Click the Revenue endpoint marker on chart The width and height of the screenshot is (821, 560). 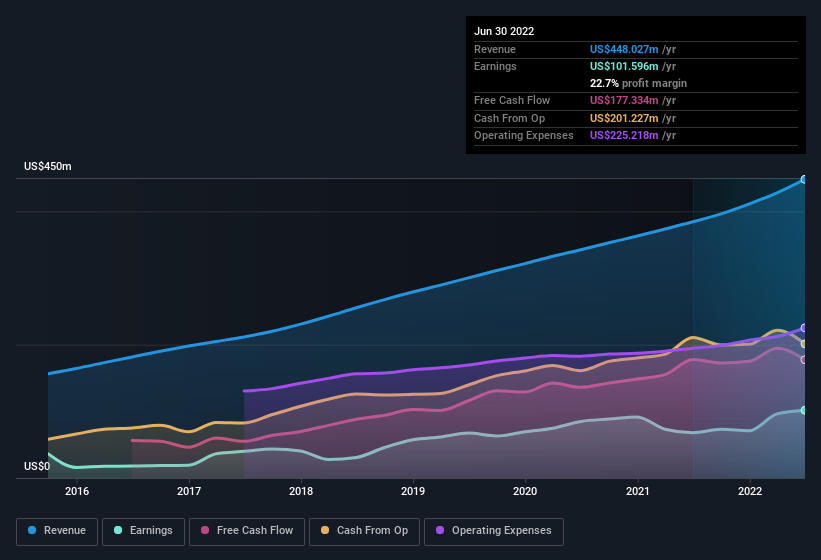click(x=804, y=180)
